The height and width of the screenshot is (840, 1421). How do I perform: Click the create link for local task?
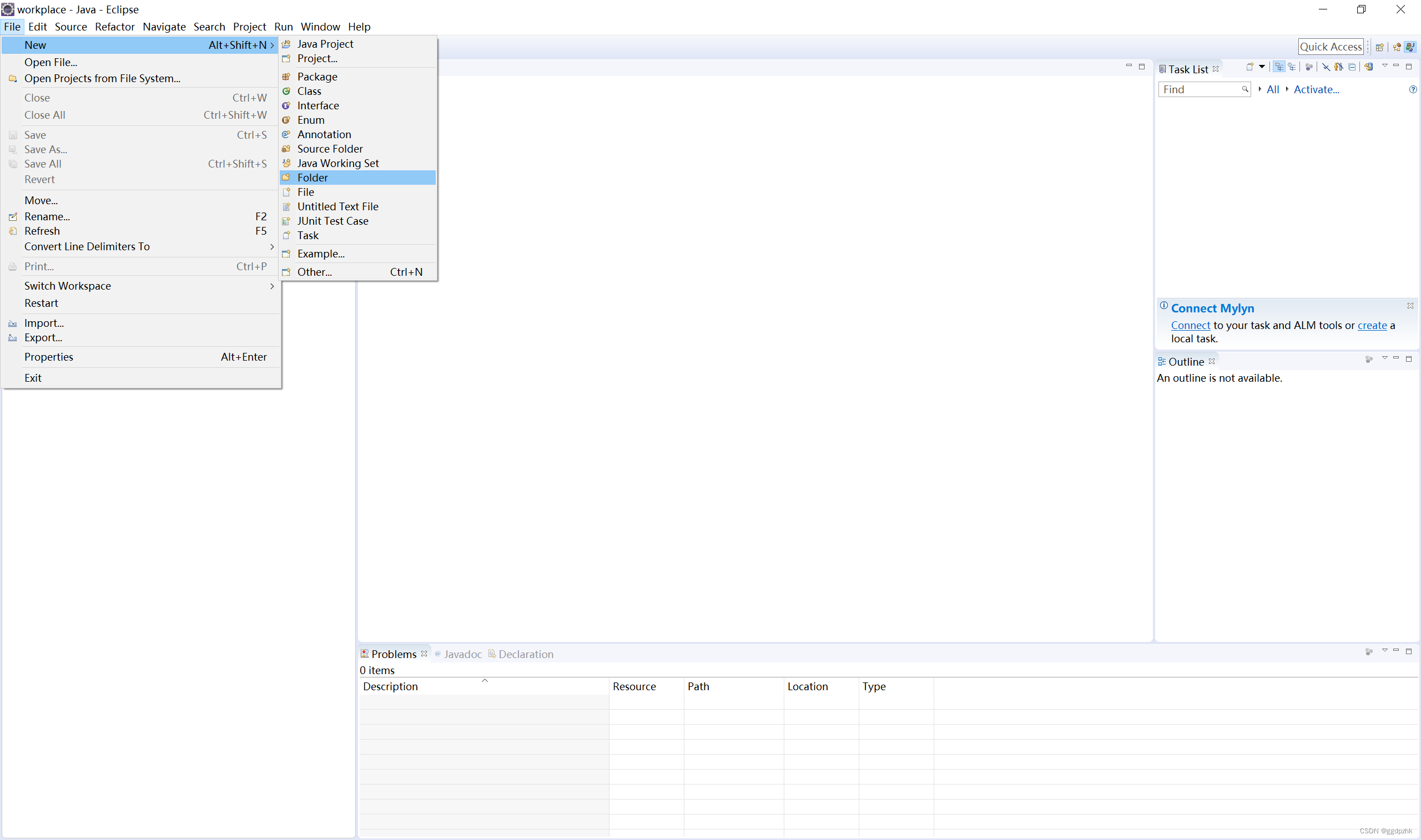pyautogui.click(x=1372, y=326)
